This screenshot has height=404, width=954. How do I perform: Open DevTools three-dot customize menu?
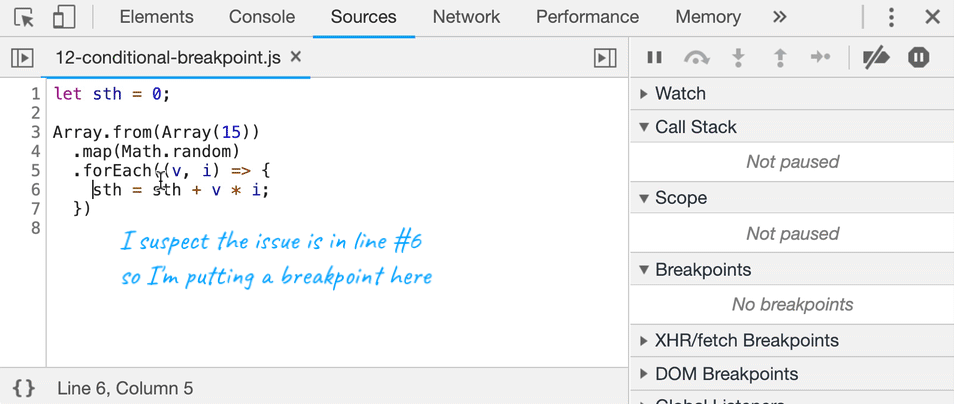click(891, 18)
